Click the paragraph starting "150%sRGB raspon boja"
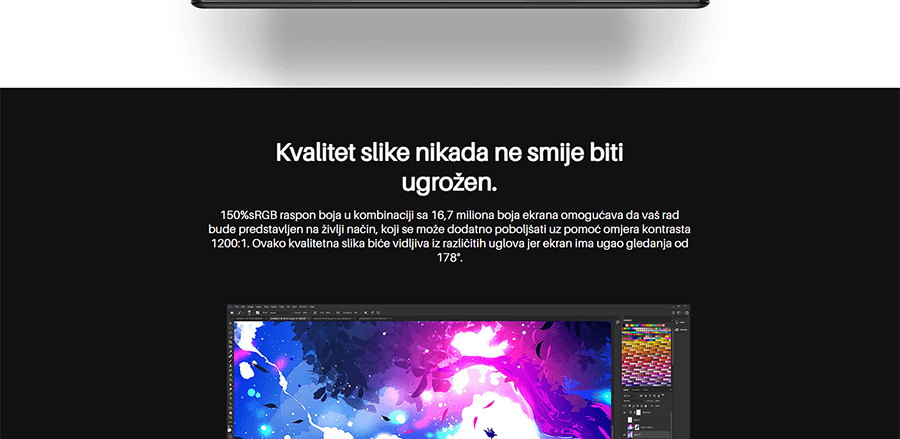Image resolution: width=900 pixels, height=439 pixels. pyautogui.click(x=449, y=236)
